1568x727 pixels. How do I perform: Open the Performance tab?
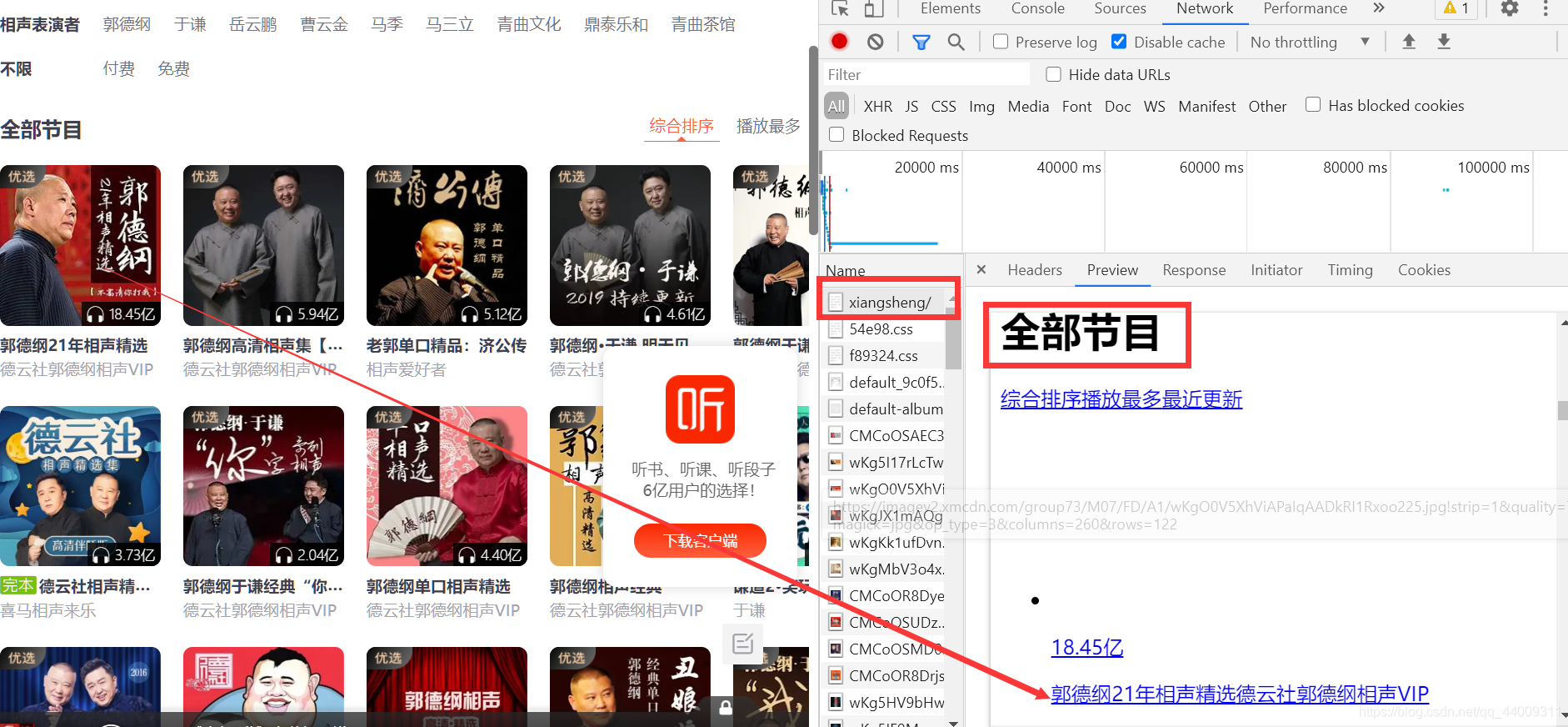click(x=1305, y=8)
